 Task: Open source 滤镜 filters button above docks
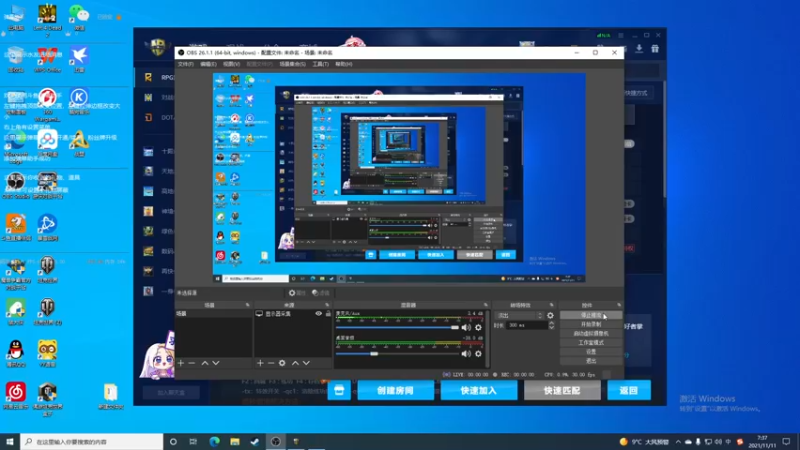pos(321,293)
